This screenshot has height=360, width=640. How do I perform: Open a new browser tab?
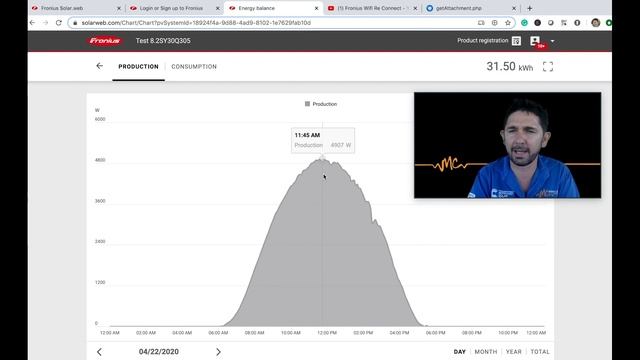pos(529,8)
